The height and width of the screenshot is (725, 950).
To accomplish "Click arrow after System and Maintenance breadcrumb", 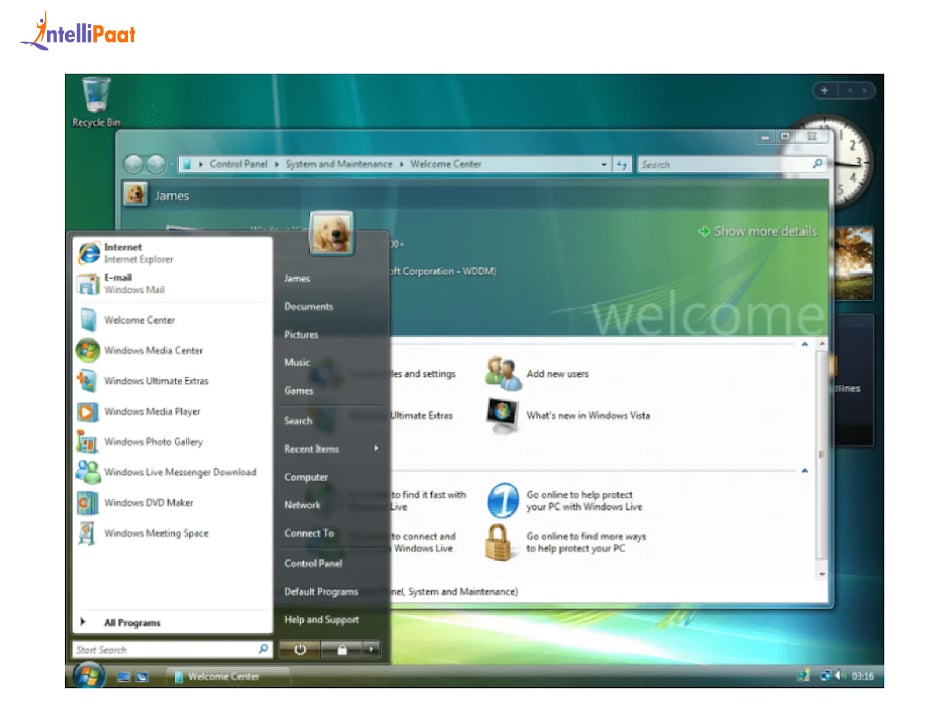I will (x=401, y=164).
